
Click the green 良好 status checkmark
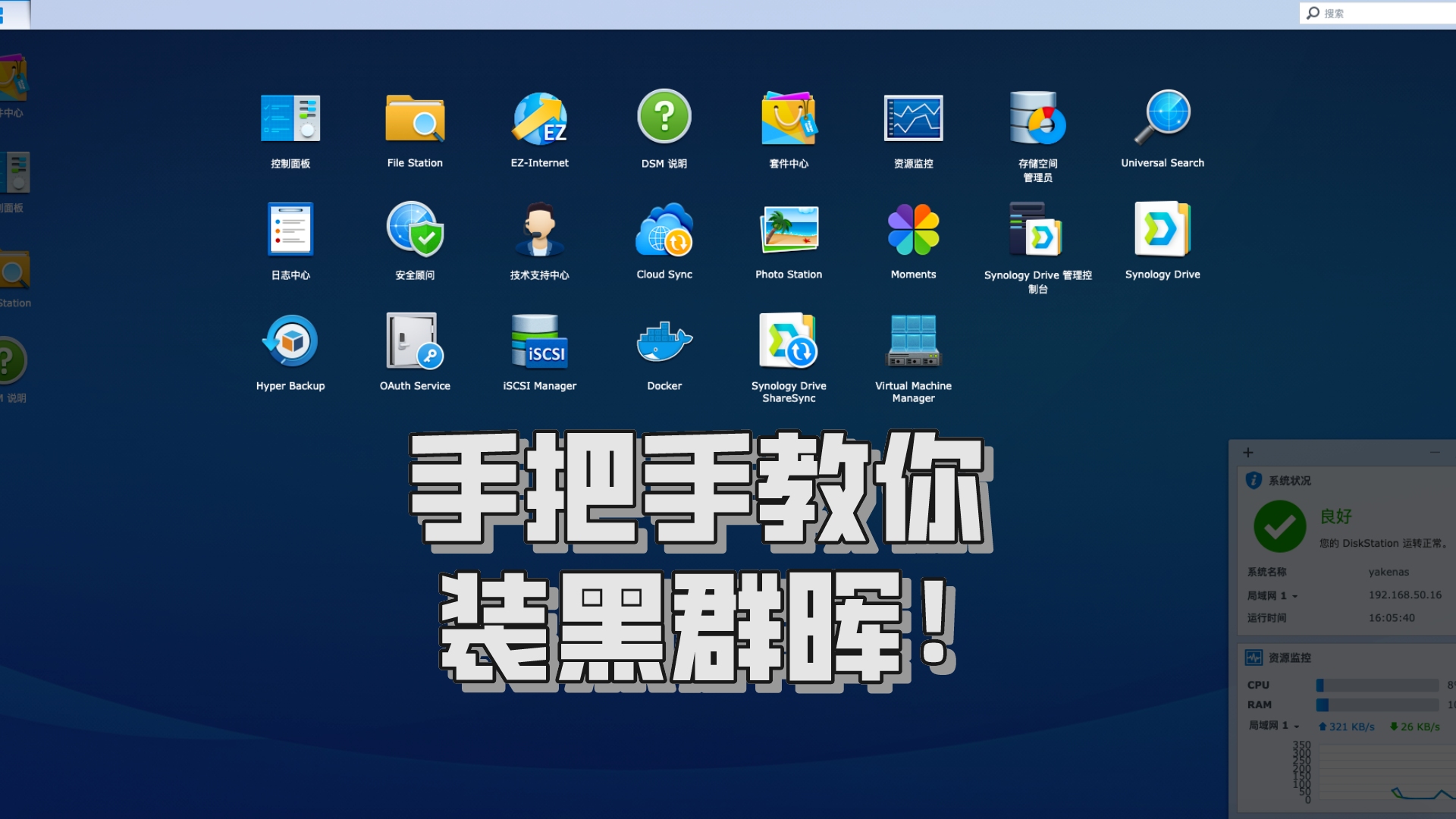tap(1280, 526)
